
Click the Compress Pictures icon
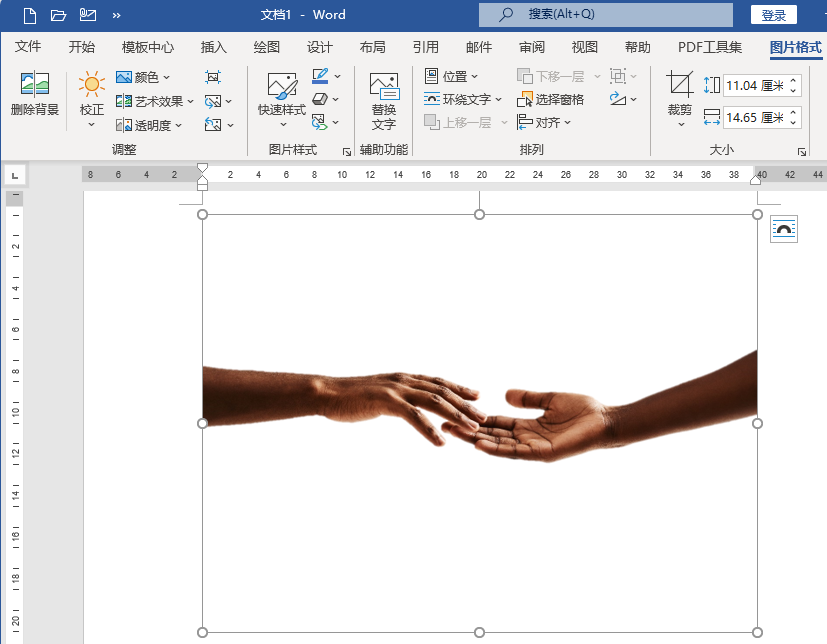212,77
